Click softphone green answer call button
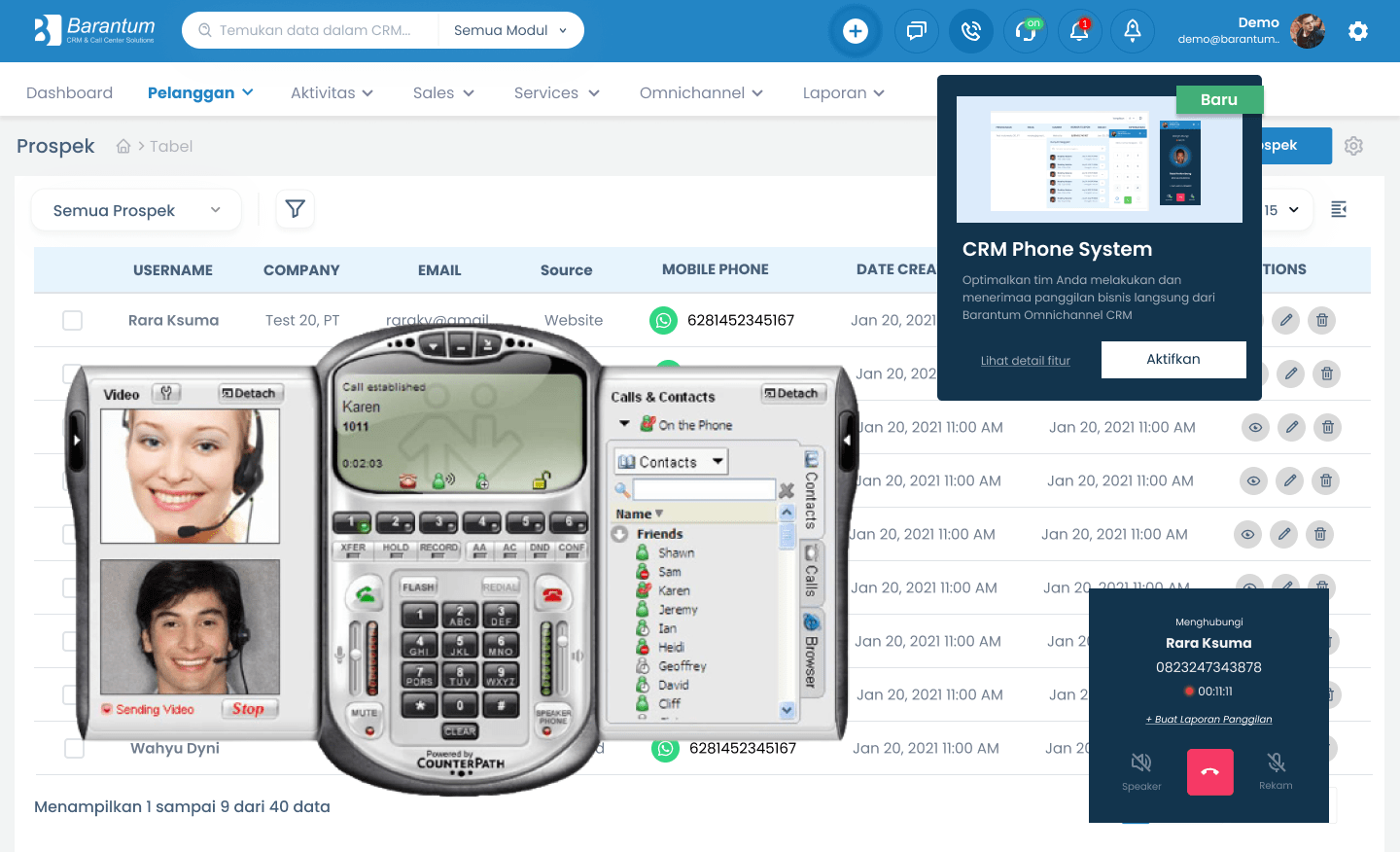The image size is (1400, 852). pos(367,594)
